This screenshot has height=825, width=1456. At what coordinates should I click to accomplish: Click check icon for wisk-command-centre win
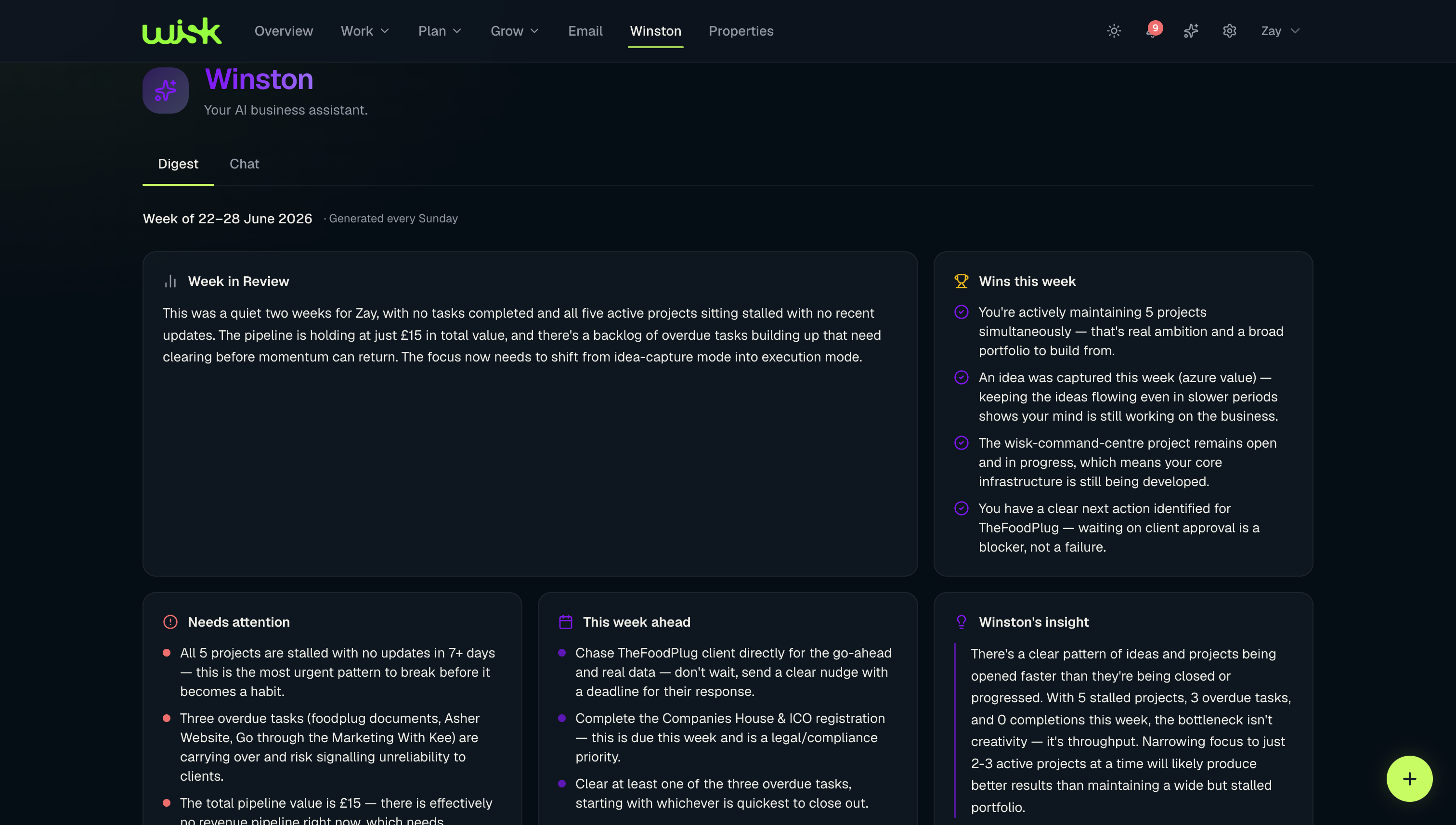click(x=961, y=442)
